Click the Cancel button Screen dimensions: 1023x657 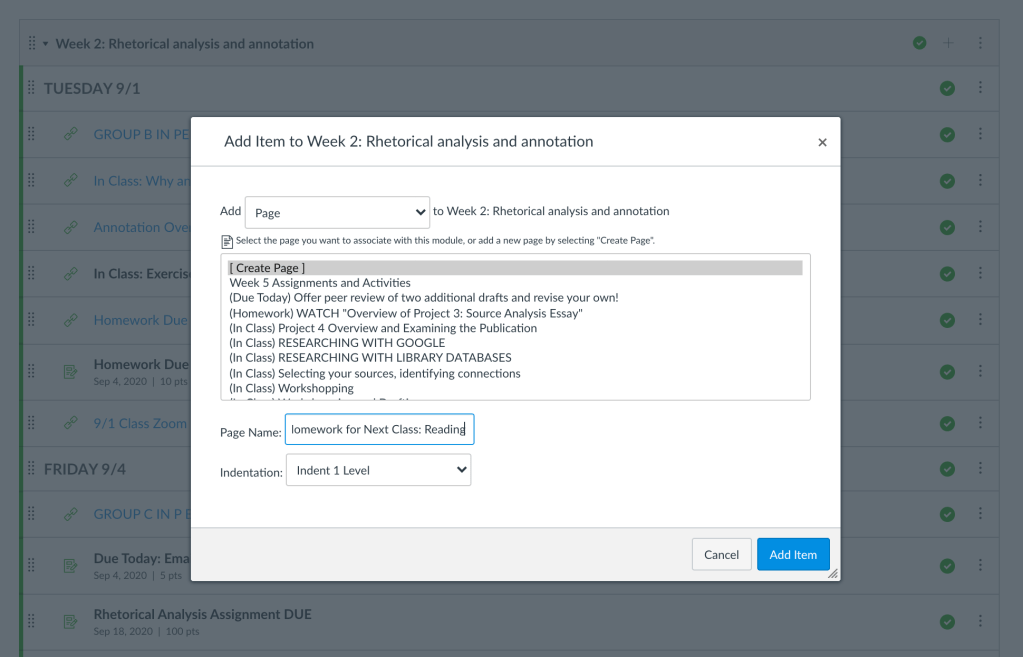[721, 554]
